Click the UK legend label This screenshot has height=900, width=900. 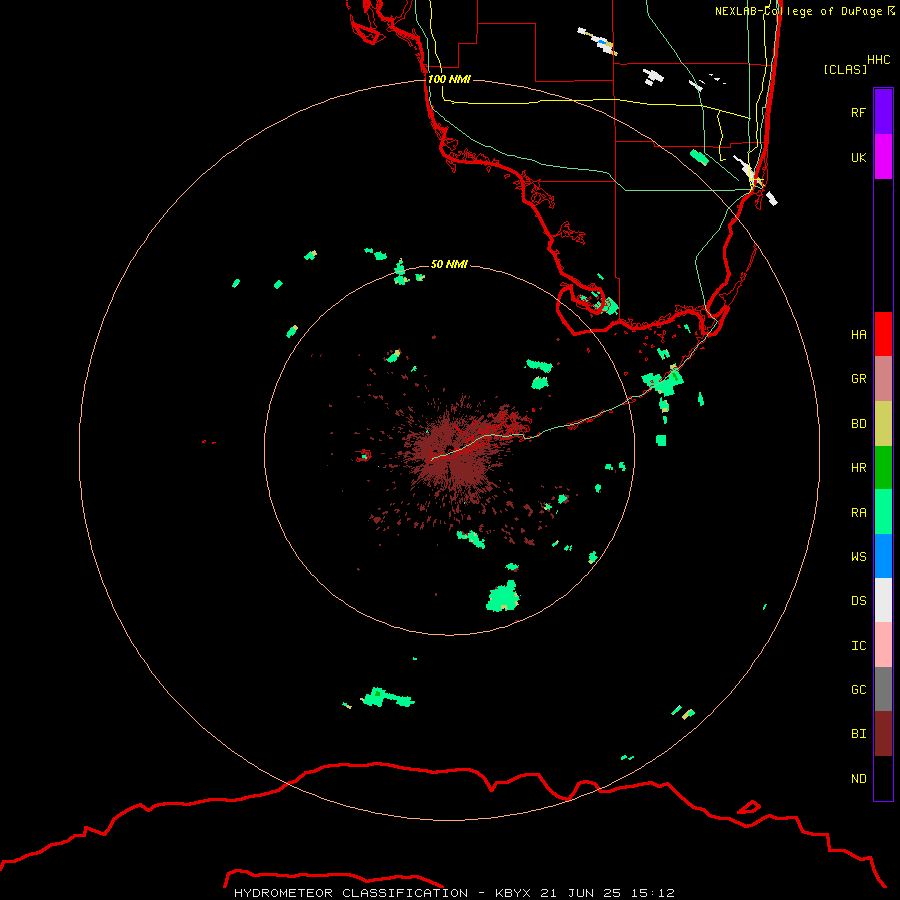coord(858,157)
